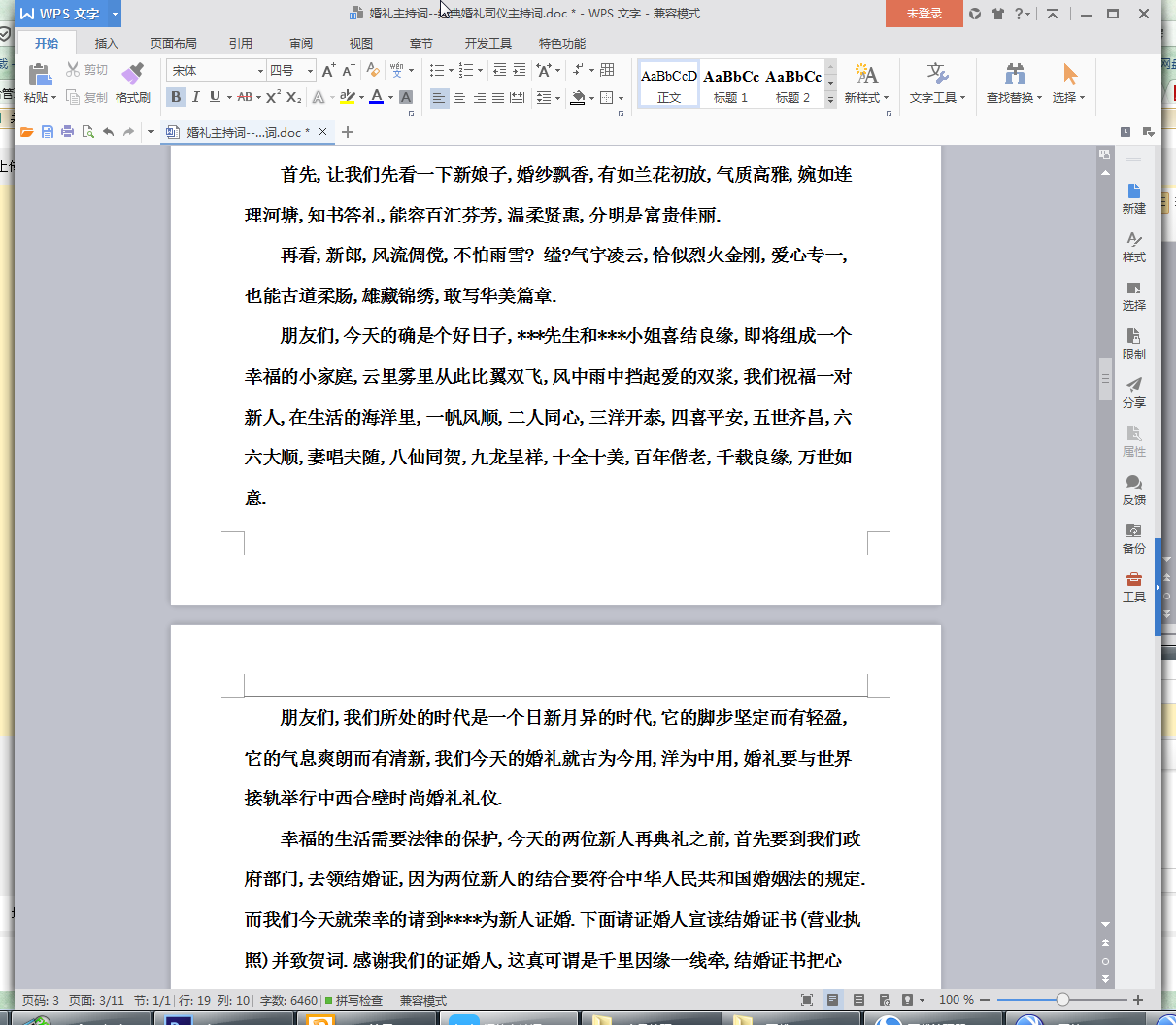Click the print icon in quick toolbar
This screenshot has height=1025, width=1176.
click(x=67, y=132)
